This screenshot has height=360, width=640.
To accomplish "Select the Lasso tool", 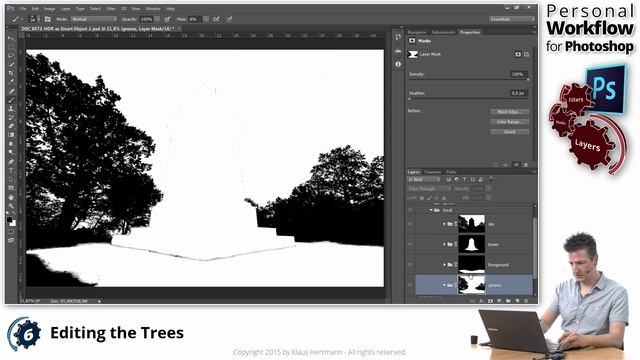I will 11,56.
